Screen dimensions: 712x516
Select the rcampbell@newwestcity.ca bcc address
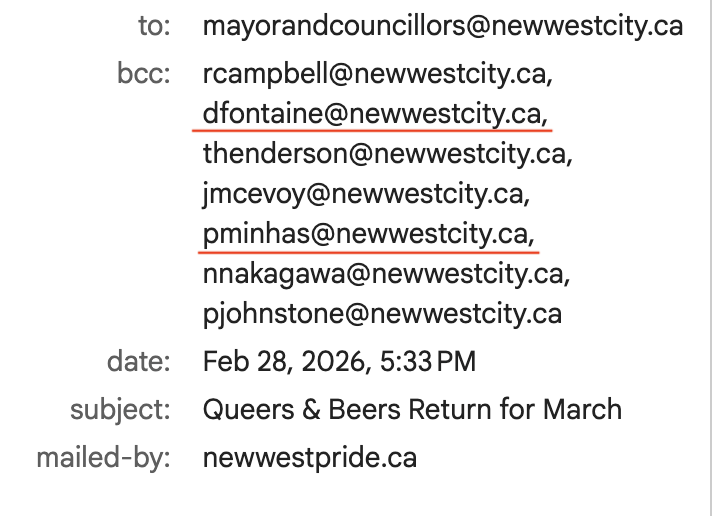378,74
